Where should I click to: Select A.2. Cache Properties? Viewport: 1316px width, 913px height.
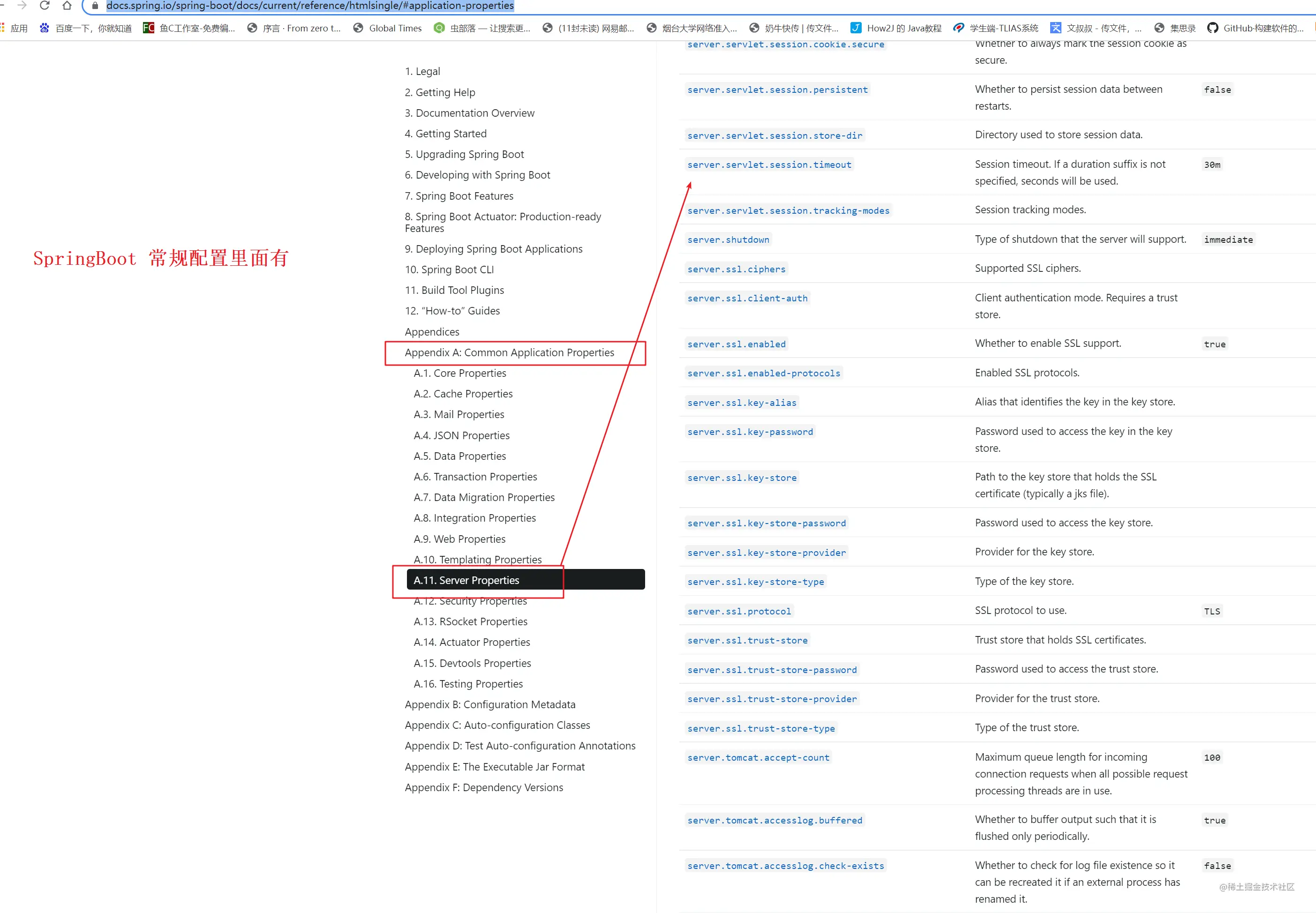pyautogui.click(x=463, y=394)
